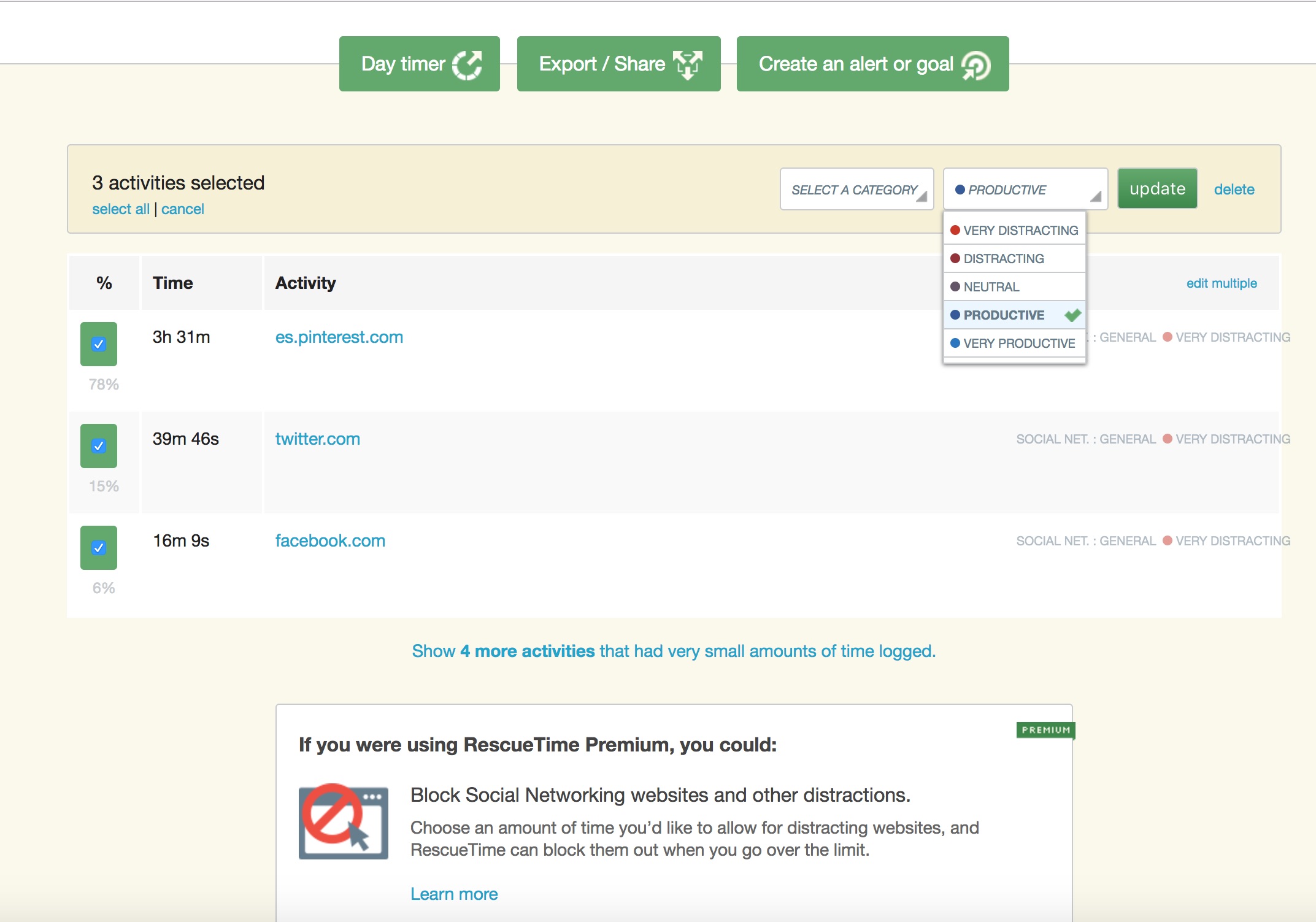Click twitter.com's SOCIAL NET. : GENERAL category label
Image resolution: width=1316 pixels, height=922 pixels.
tap(1086, 439)
